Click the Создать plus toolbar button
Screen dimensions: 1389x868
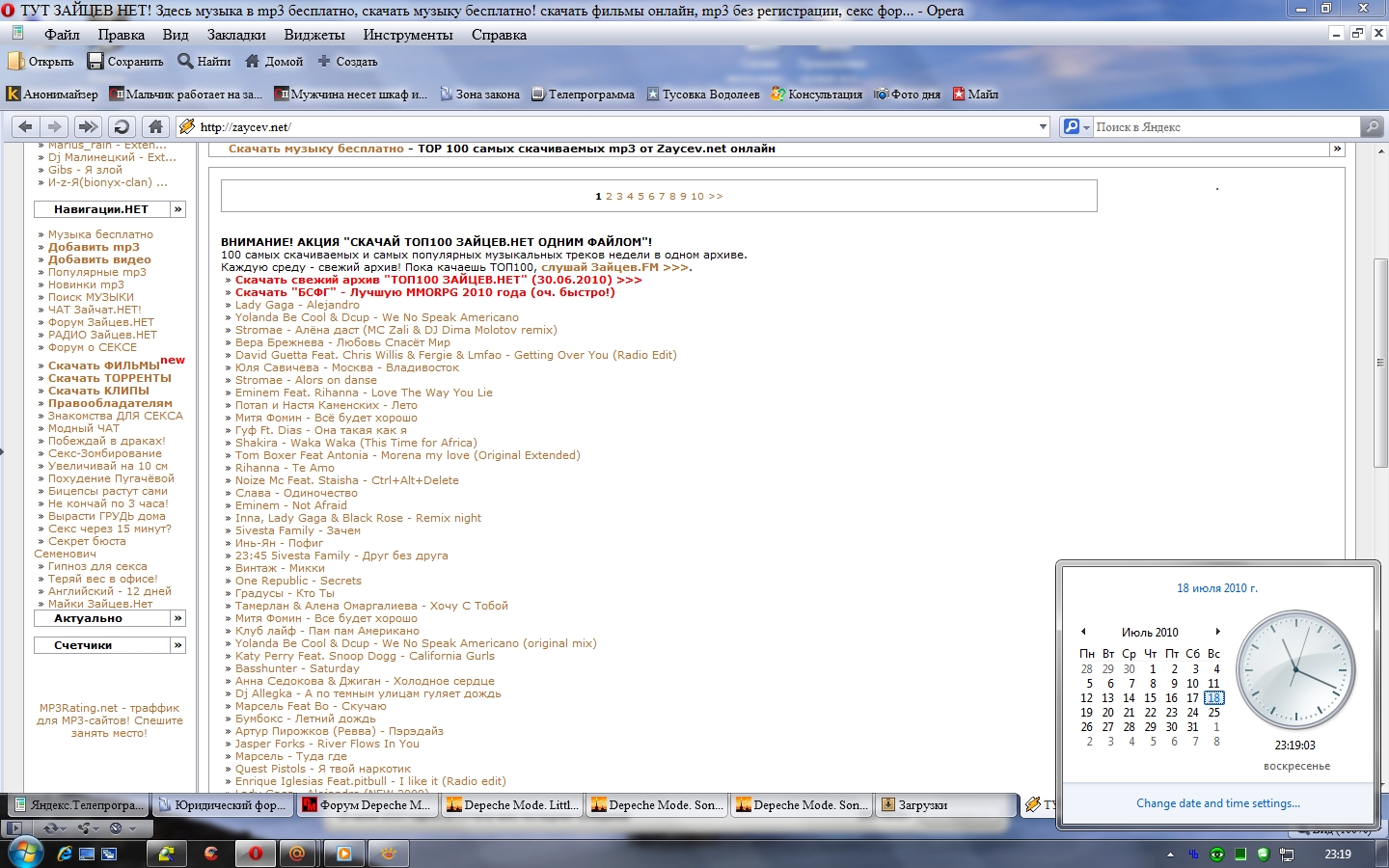pos(348,61)
